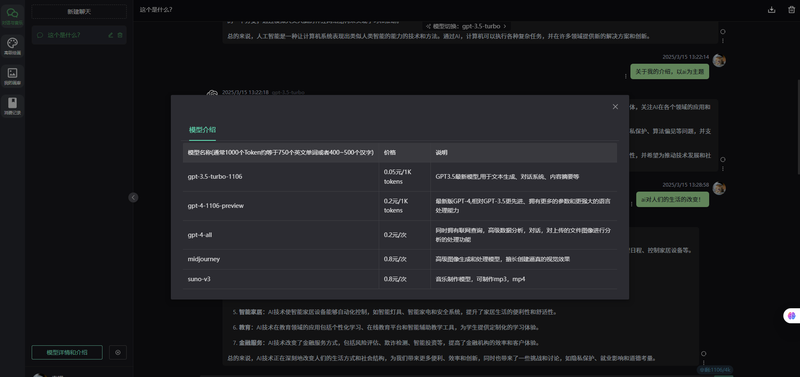The image size is (800, 377).
Task: Edit the 这个是什么? conversation title pencil icon
Action: click(111, 35)
